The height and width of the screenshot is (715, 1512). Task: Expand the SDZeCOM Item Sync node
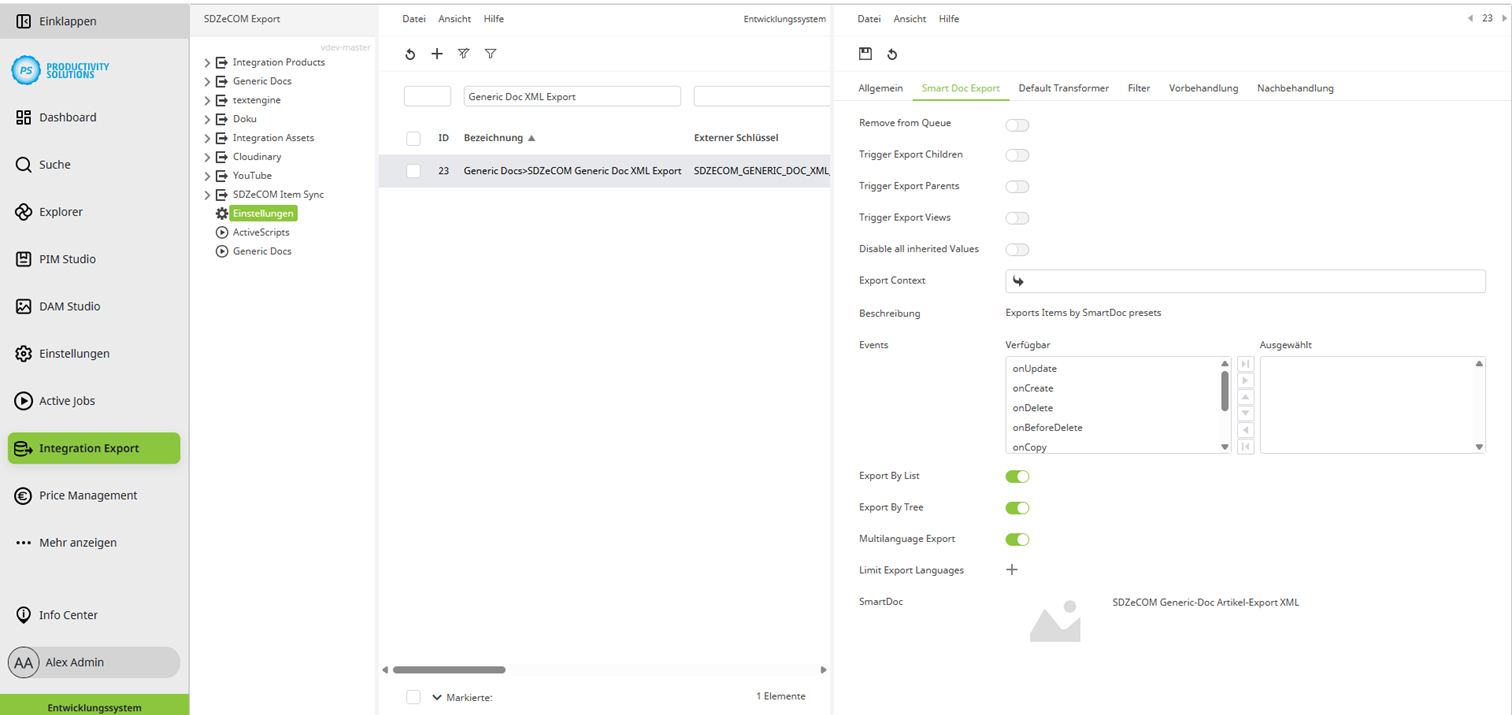(205, 194)
